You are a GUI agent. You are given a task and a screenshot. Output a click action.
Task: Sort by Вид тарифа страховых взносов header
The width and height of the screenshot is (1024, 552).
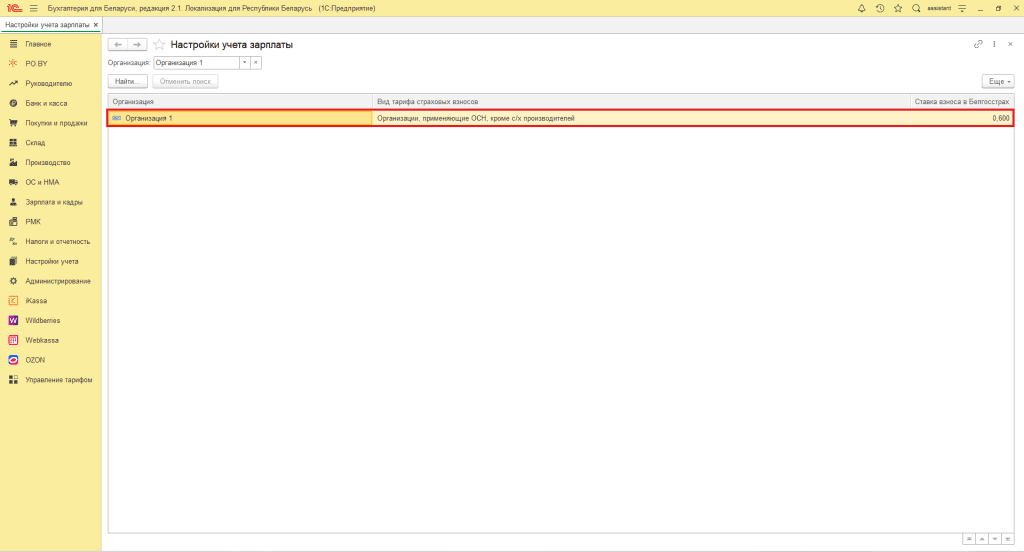pyautogui.click(x=641, y=101)
